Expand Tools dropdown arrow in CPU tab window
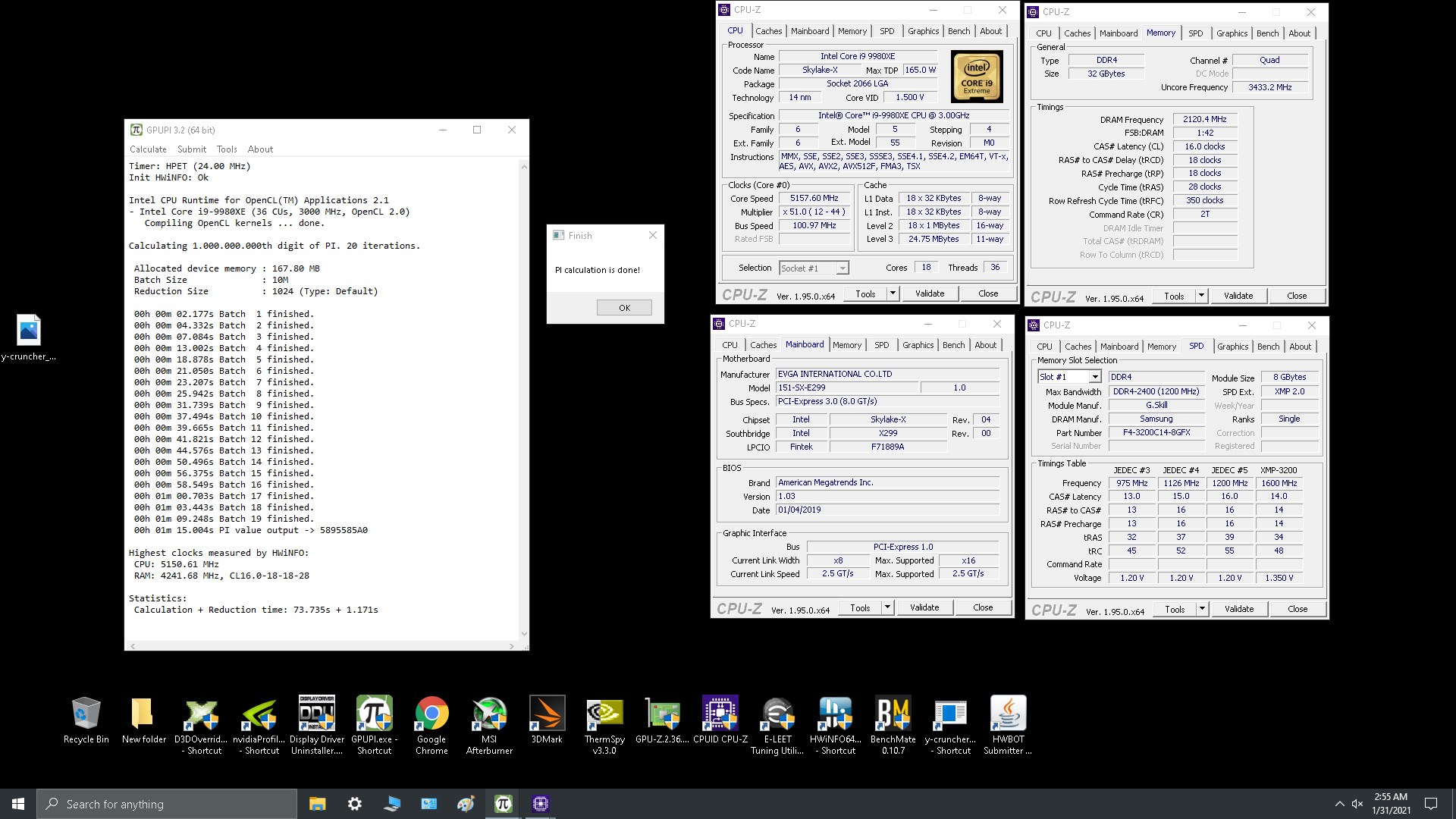This screenshot has width=1456, height=819. click(893, 293)
